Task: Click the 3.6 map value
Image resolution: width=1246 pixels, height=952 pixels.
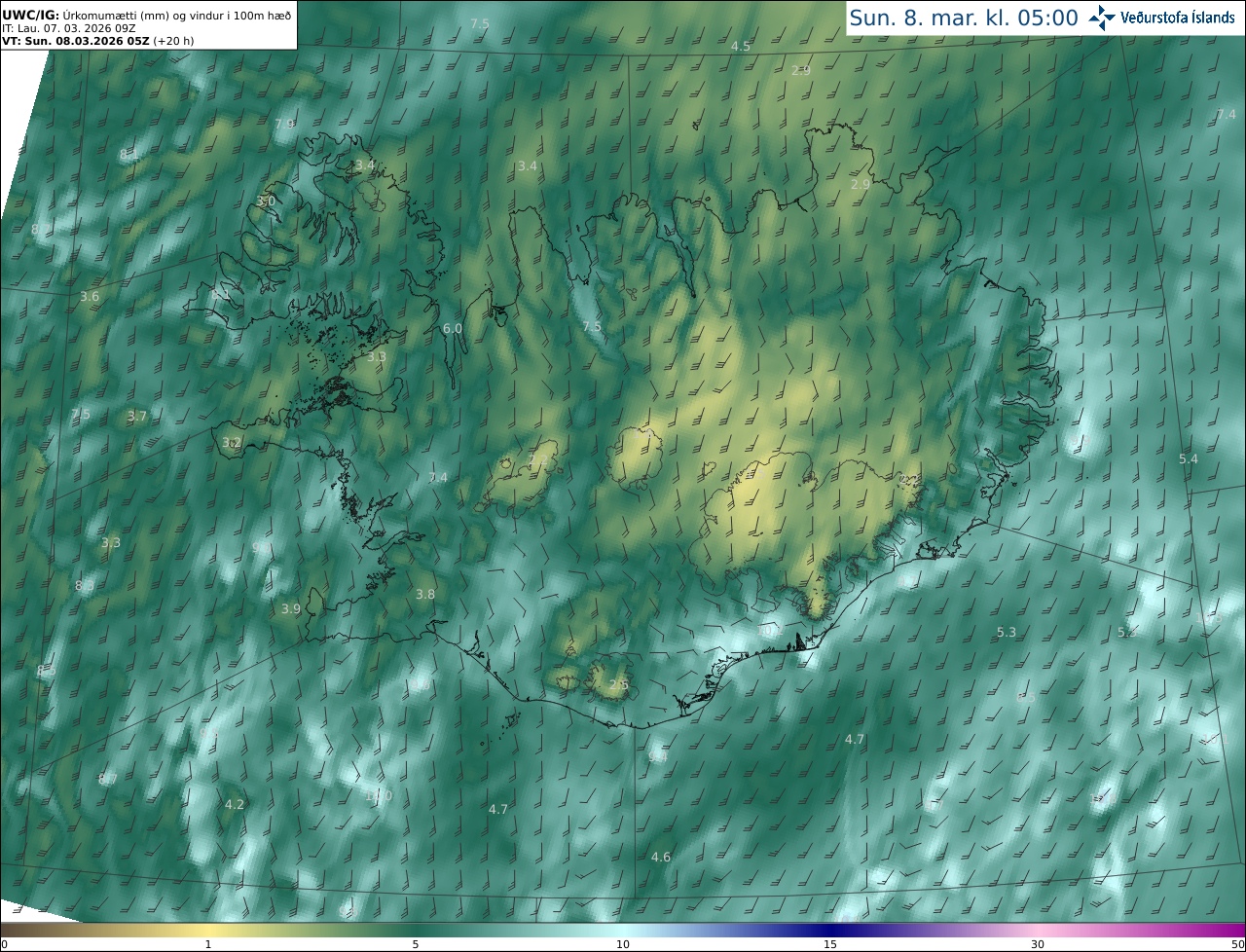Action: click(x=90, y=296)
